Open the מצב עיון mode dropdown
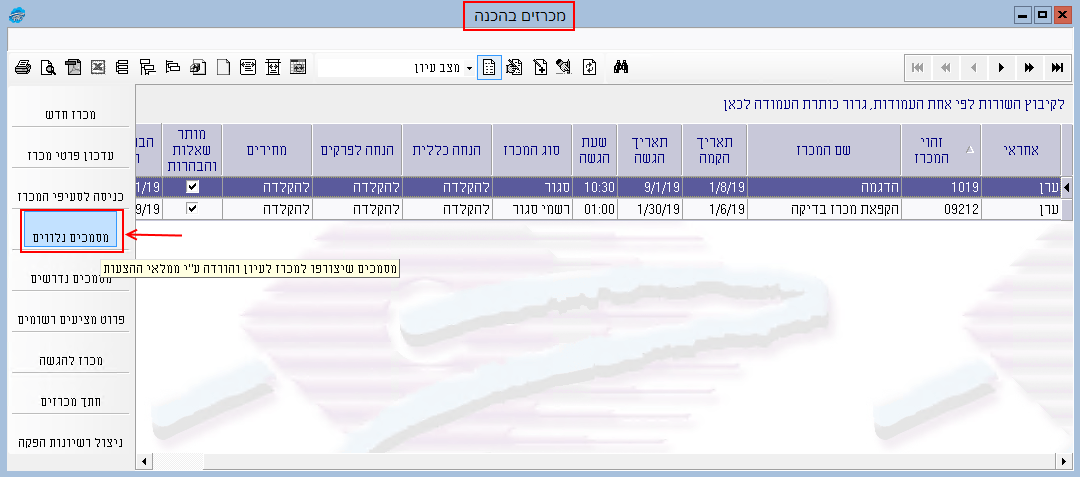The image size is (1080, 477). [468, 68]
